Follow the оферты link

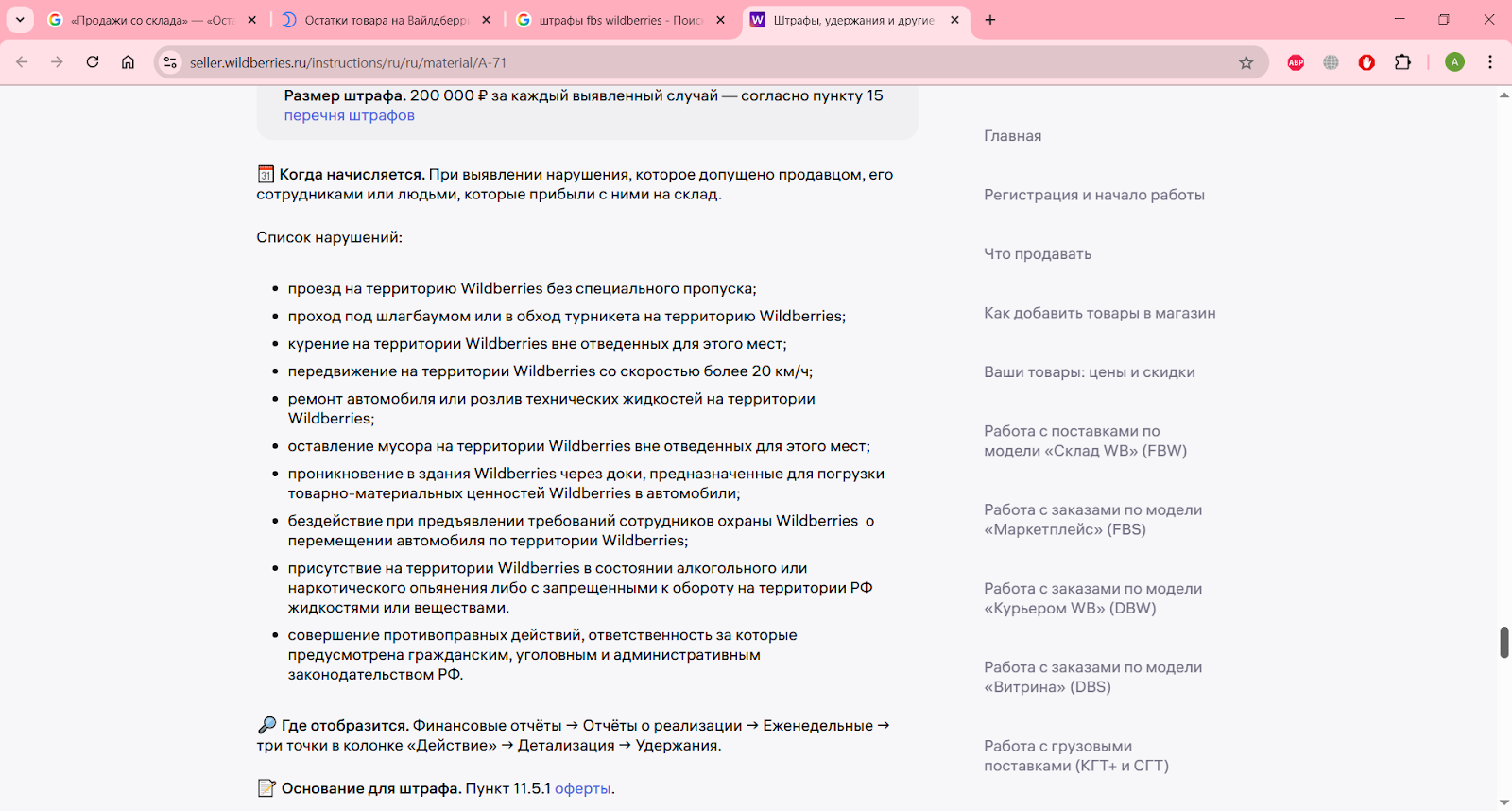[x=583, y=788]
